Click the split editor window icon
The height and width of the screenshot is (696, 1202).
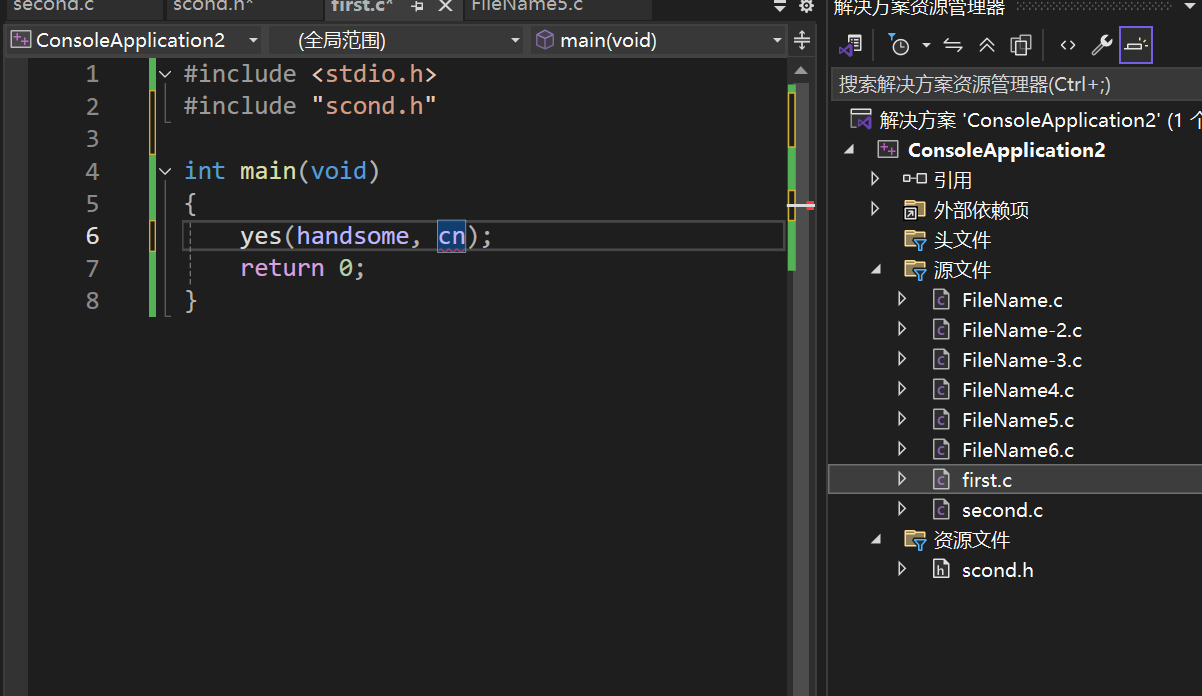(x=802, y=41)
